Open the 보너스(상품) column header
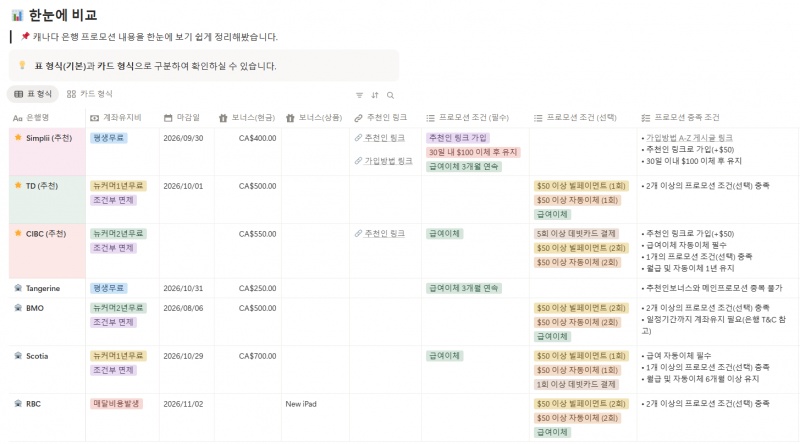The height and width of the screenshot is (444, 800). pos(315,118)
